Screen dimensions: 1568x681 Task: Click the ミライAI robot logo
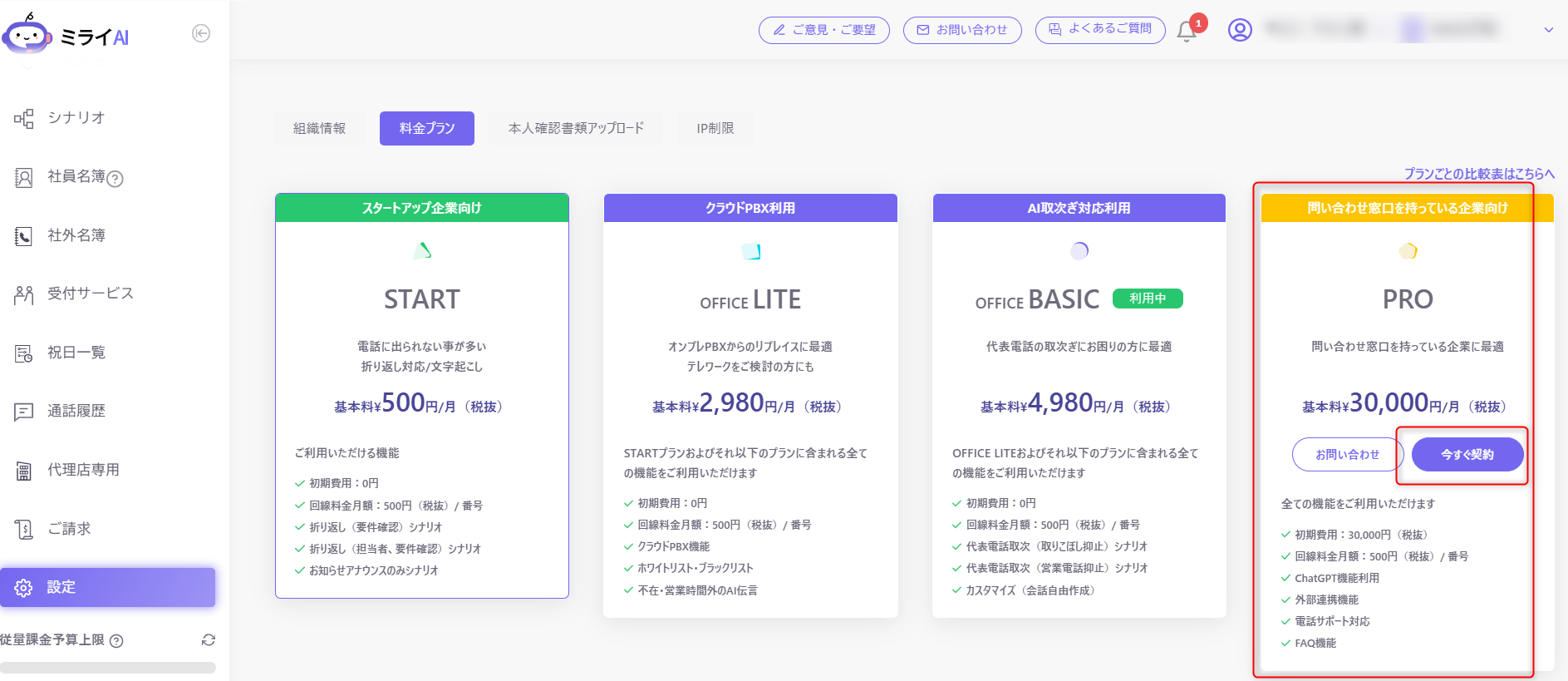[x=28, y=36]
